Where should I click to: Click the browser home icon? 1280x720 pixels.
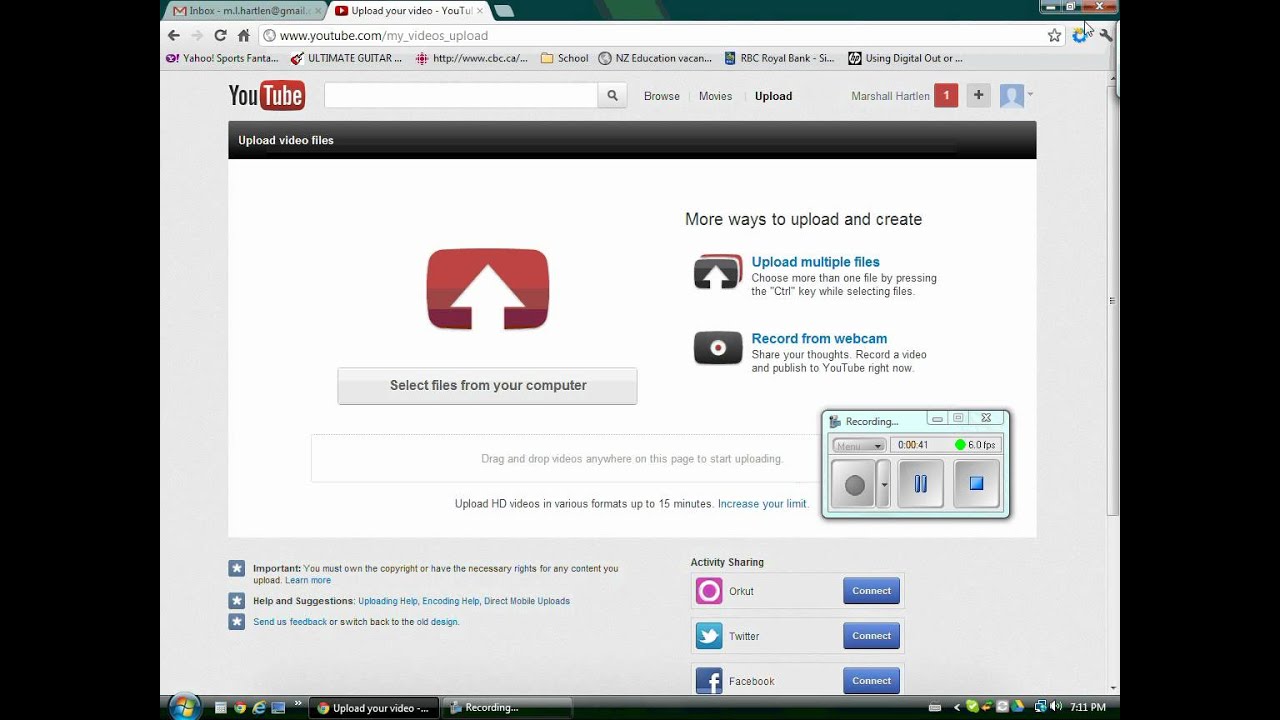(x=243, y=35)
